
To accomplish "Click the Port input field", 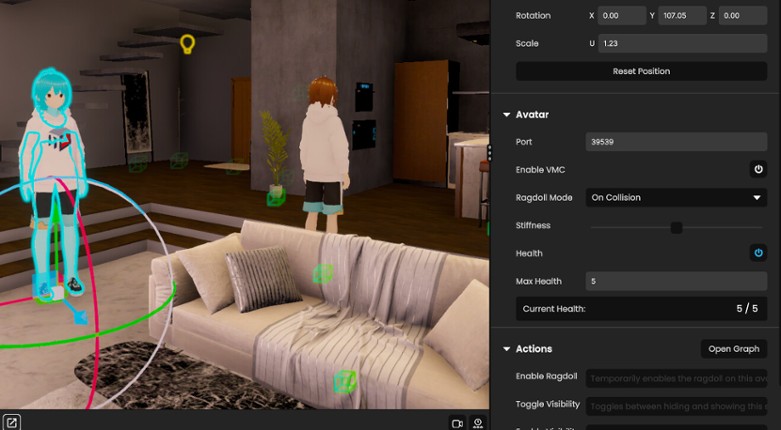I will (x=676, y=142).
